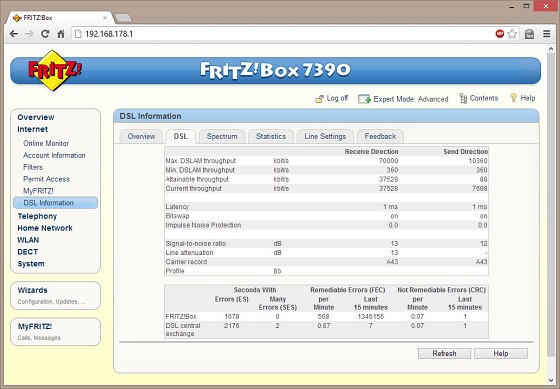Open the extension icon next to the star

click(x=529, y=34)
